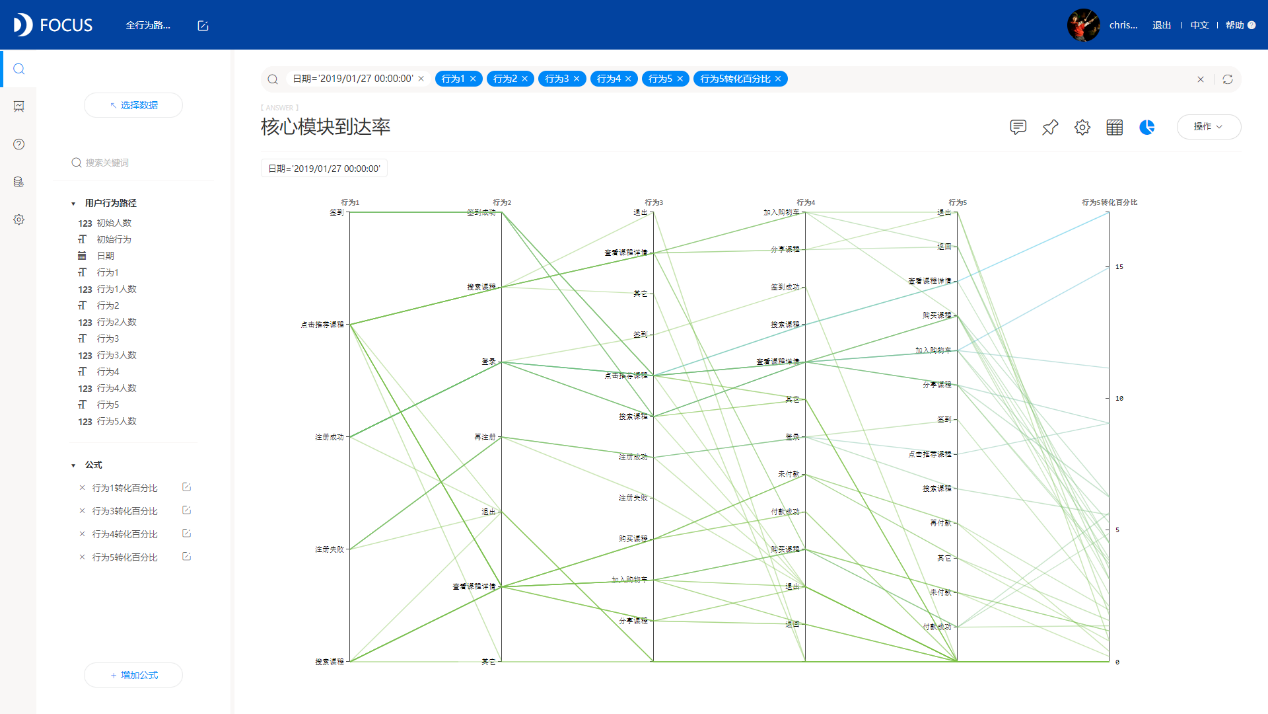Select the 行为3人数 column
1268x714 pixels.
pyautogui.click(x=116, y=355)
